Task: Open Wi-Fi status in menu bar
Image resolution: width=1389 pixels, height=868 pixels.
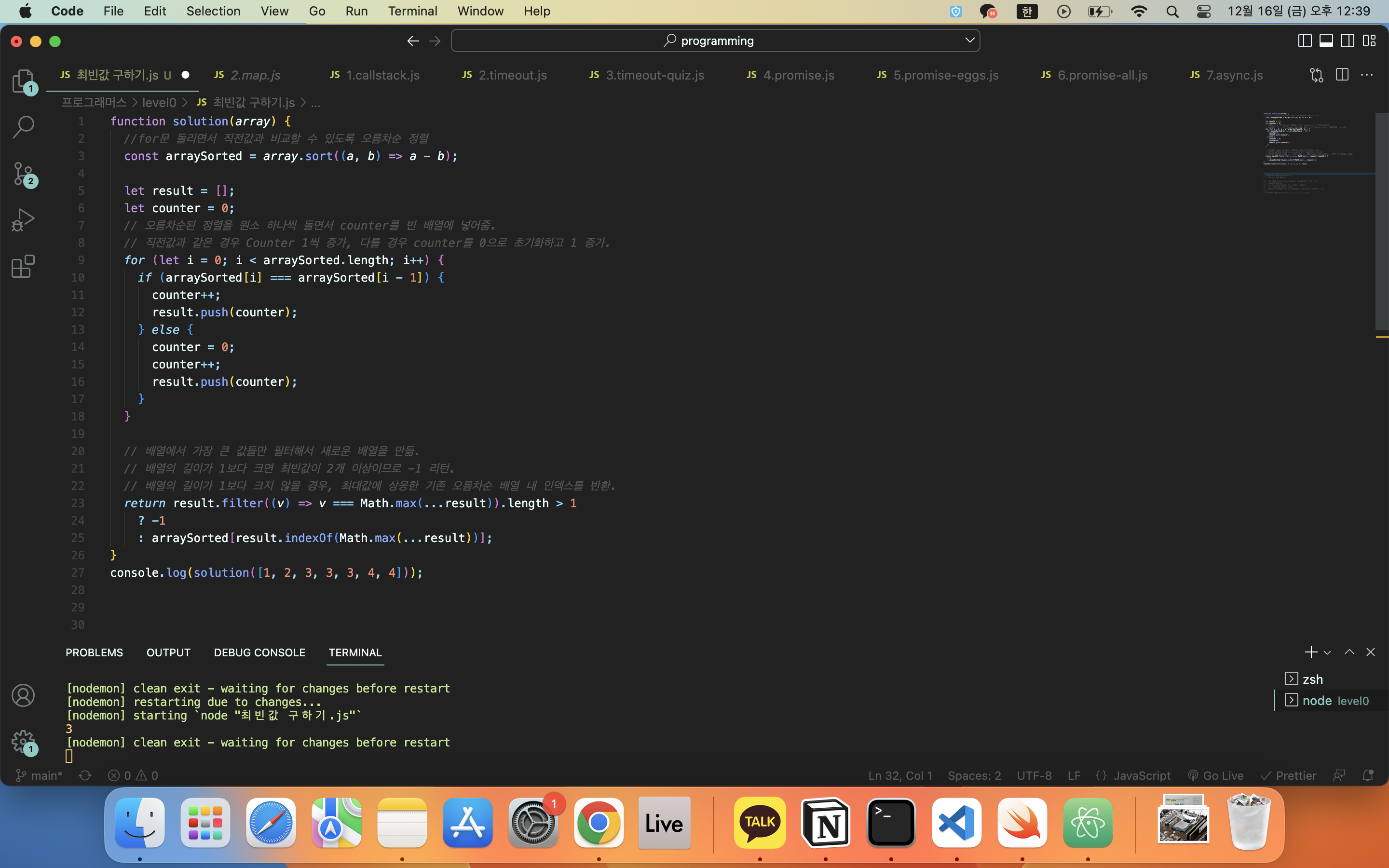Action: tap(1139, 12)
